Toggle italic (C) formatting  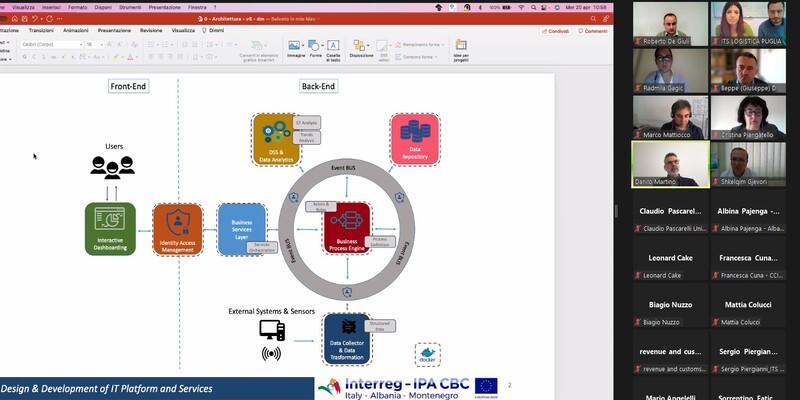(x=34, y=57)
